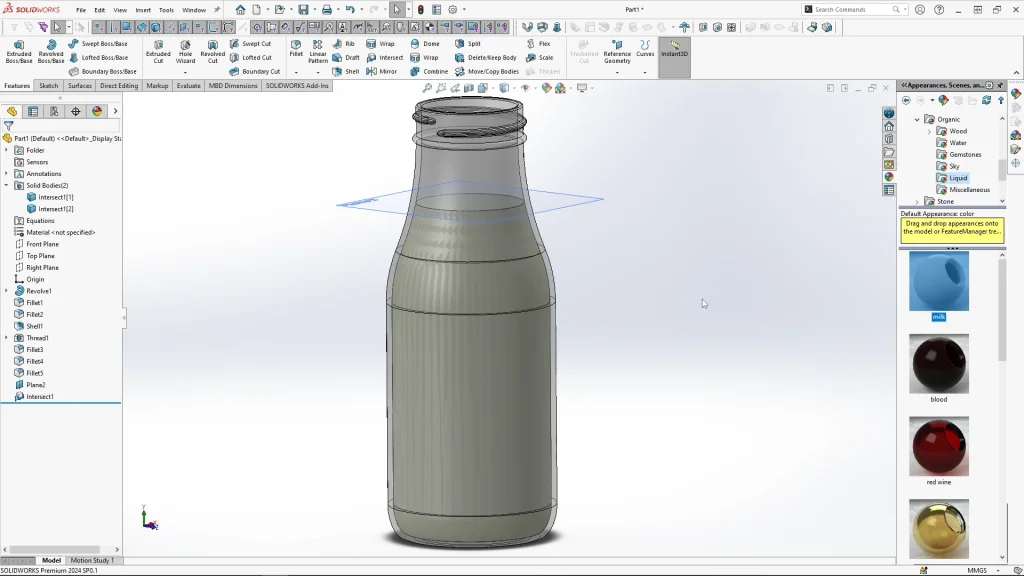Open the Motion Study 1 tab
This screenshot has width=1024, height=576.
91,561
